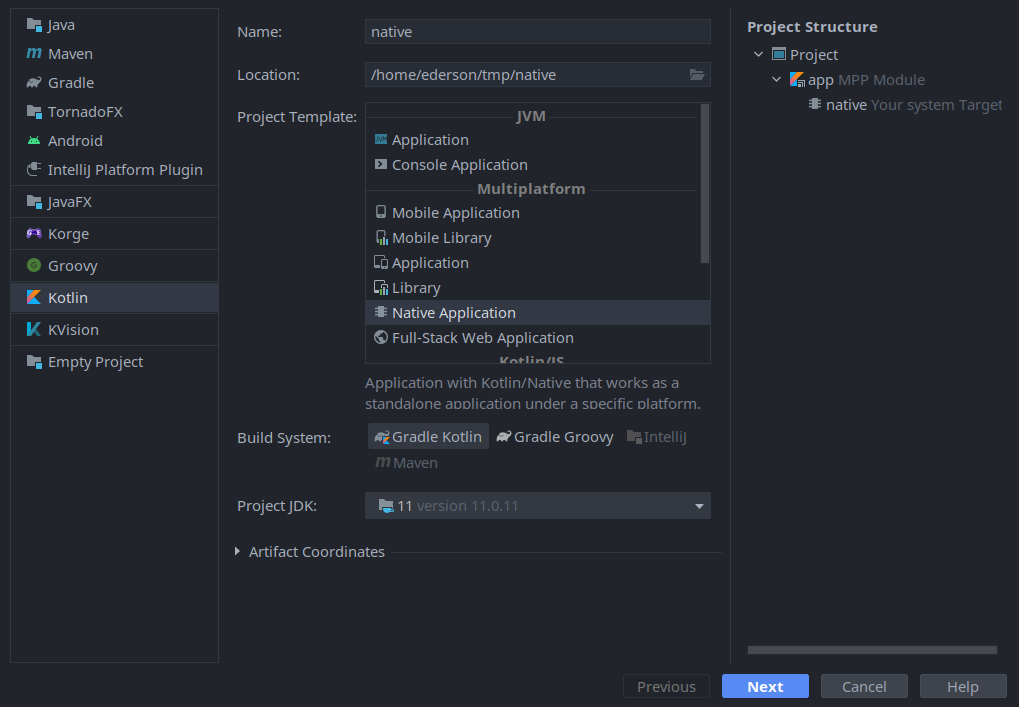This screenshot has width=1019, height=707.
Task: Select the Console Application template text
Action: point(459,164)
